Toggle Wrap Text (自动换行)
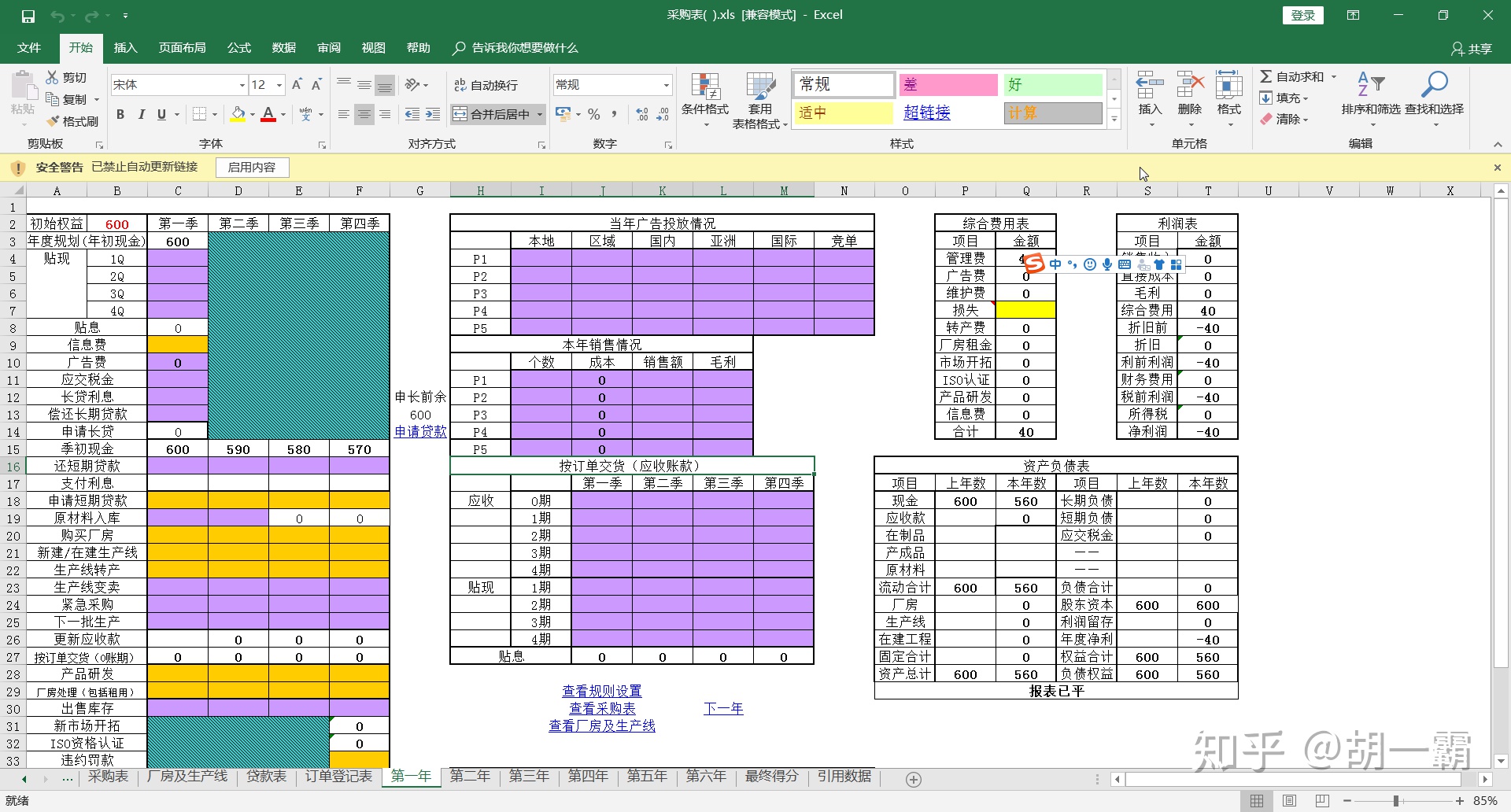Image resolution: width=1511 pixels, height=812 pixels. tap(486, 85)
